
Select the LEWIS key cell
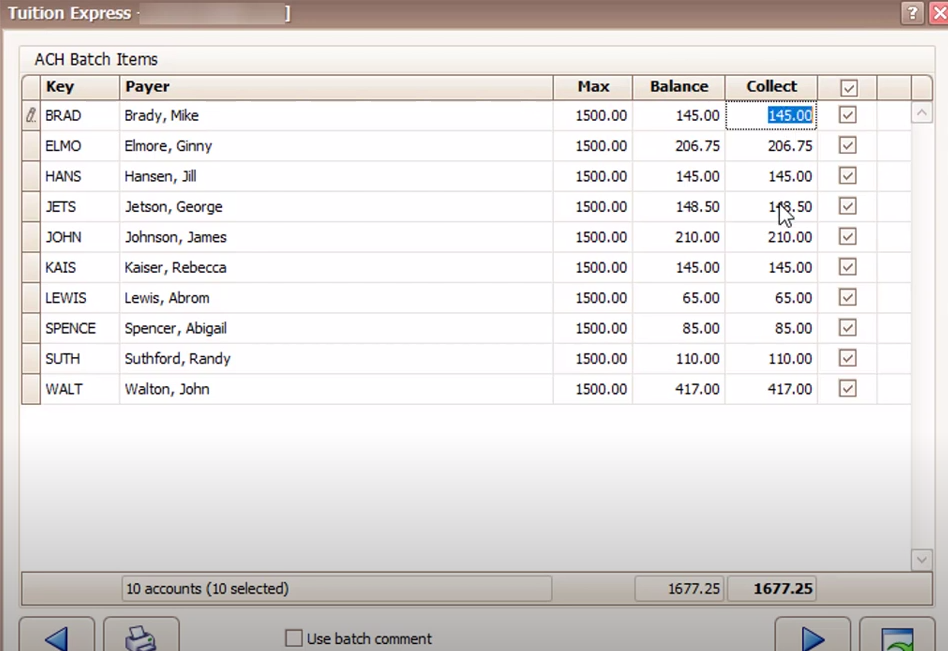pos(80,298)
